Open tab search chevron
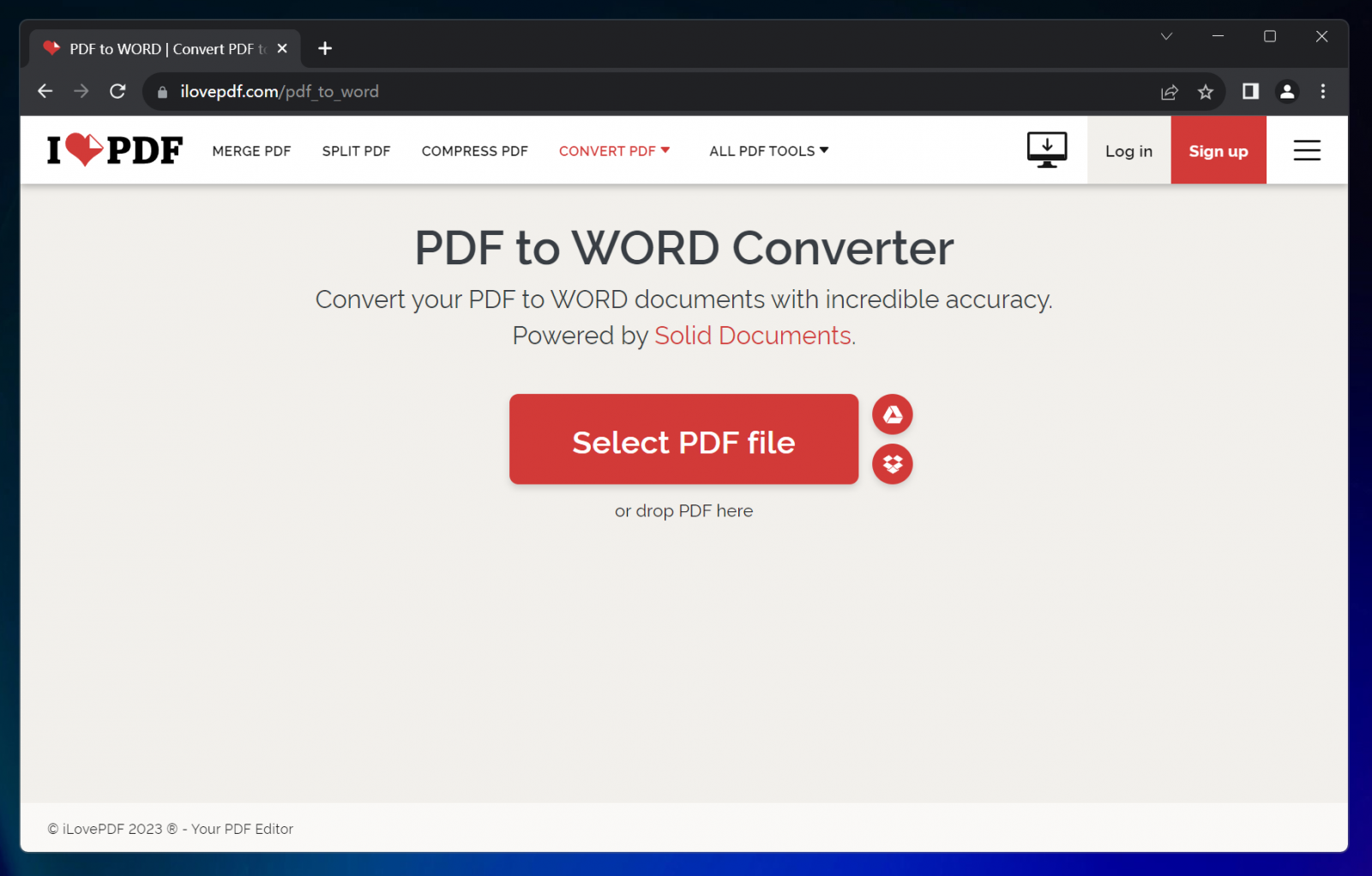The height and width of the screenshot is (876, 1372). click(1166, 36)
